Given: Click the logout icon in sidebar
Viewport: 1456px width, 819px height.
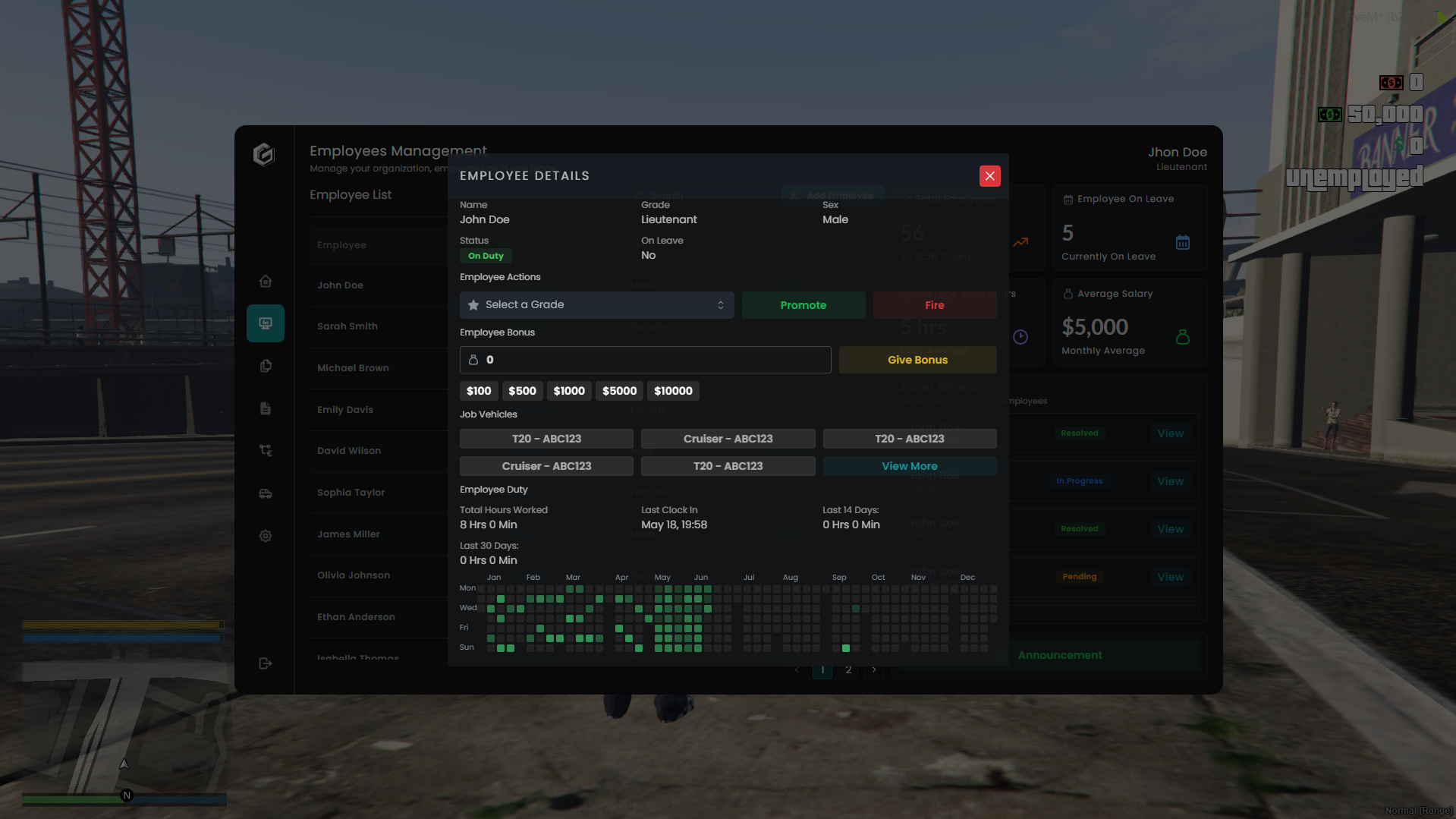Looking at the screenshot, I should pyautogui.click(x=266, y=663).
